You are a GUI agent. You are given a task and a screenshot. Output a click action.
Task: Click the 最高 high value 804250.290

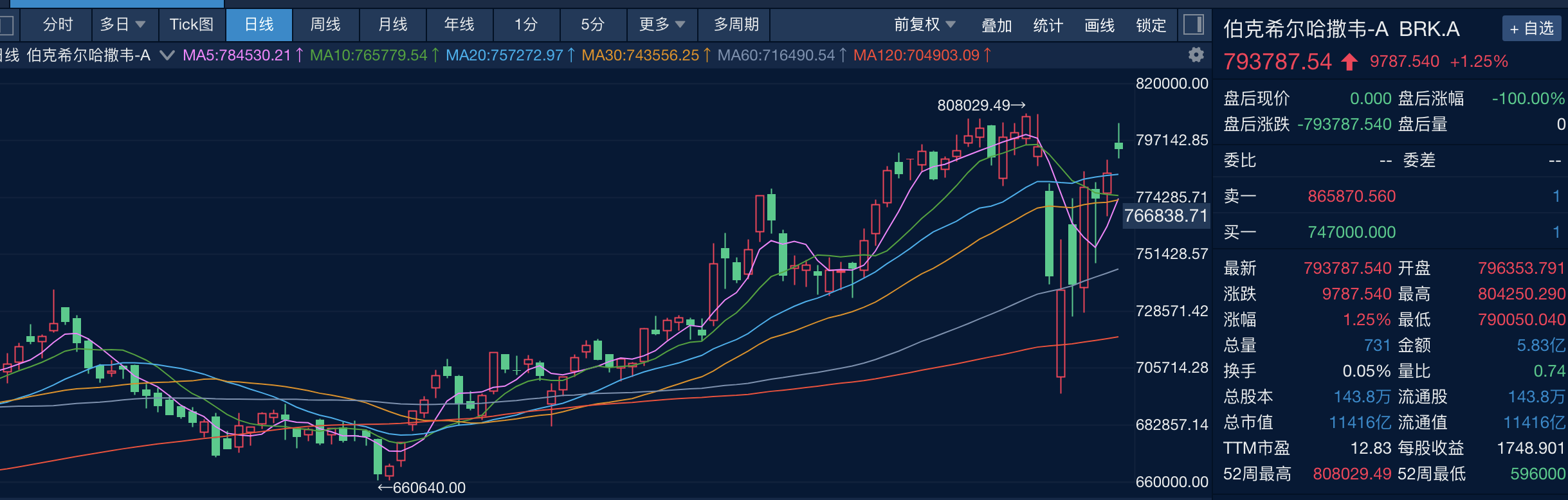pyautogui.click(x=1522, y=294)
